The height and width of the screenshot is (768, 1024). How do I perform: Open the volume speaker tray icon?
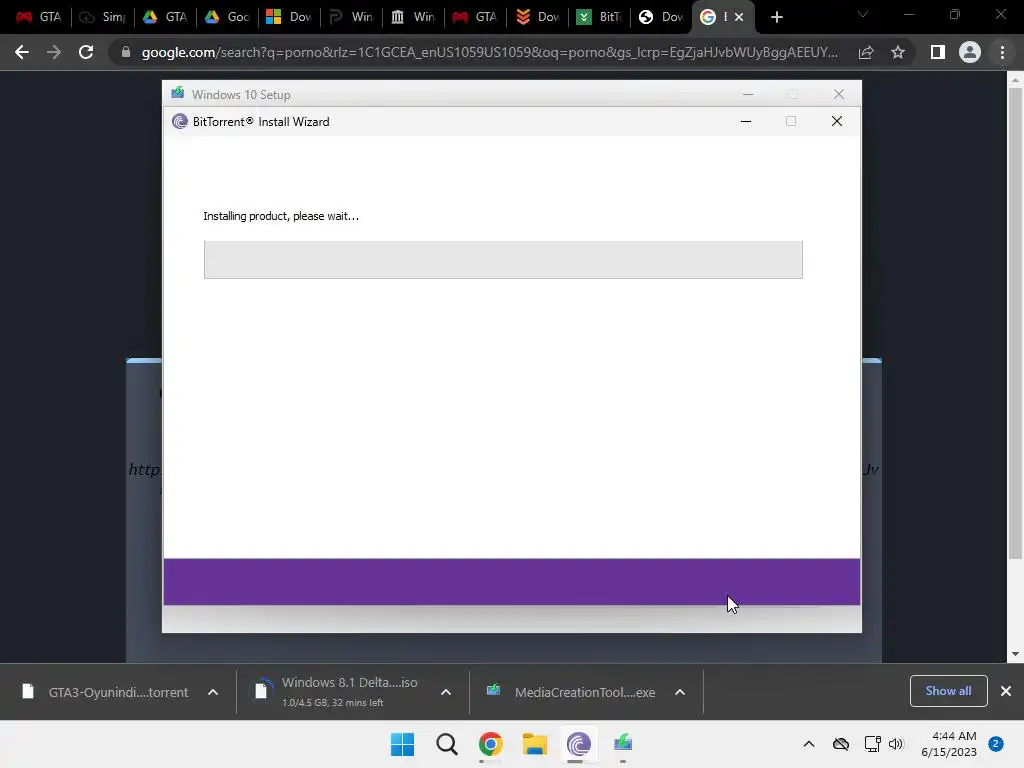(x=896, y=744)
